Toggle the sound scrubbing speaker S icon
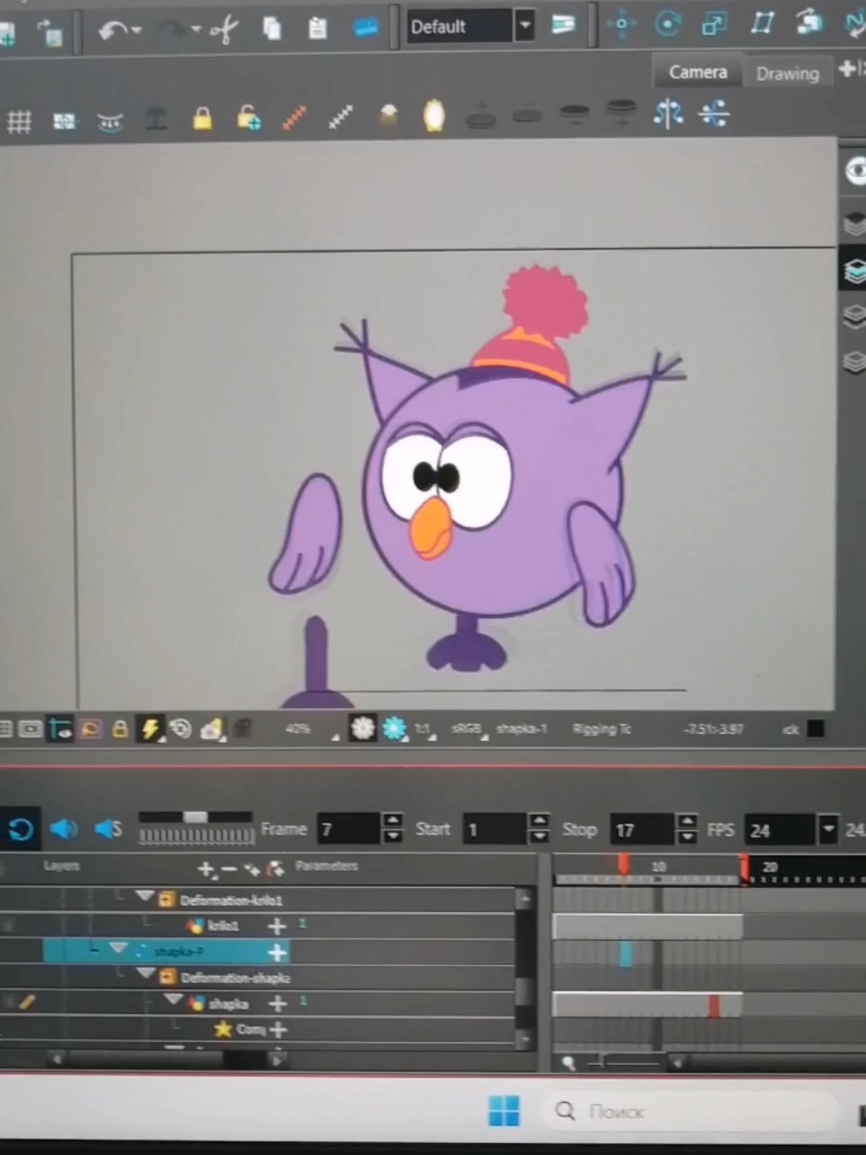The width and height of the screenshot is (866, 1155). tap(108, 829)
